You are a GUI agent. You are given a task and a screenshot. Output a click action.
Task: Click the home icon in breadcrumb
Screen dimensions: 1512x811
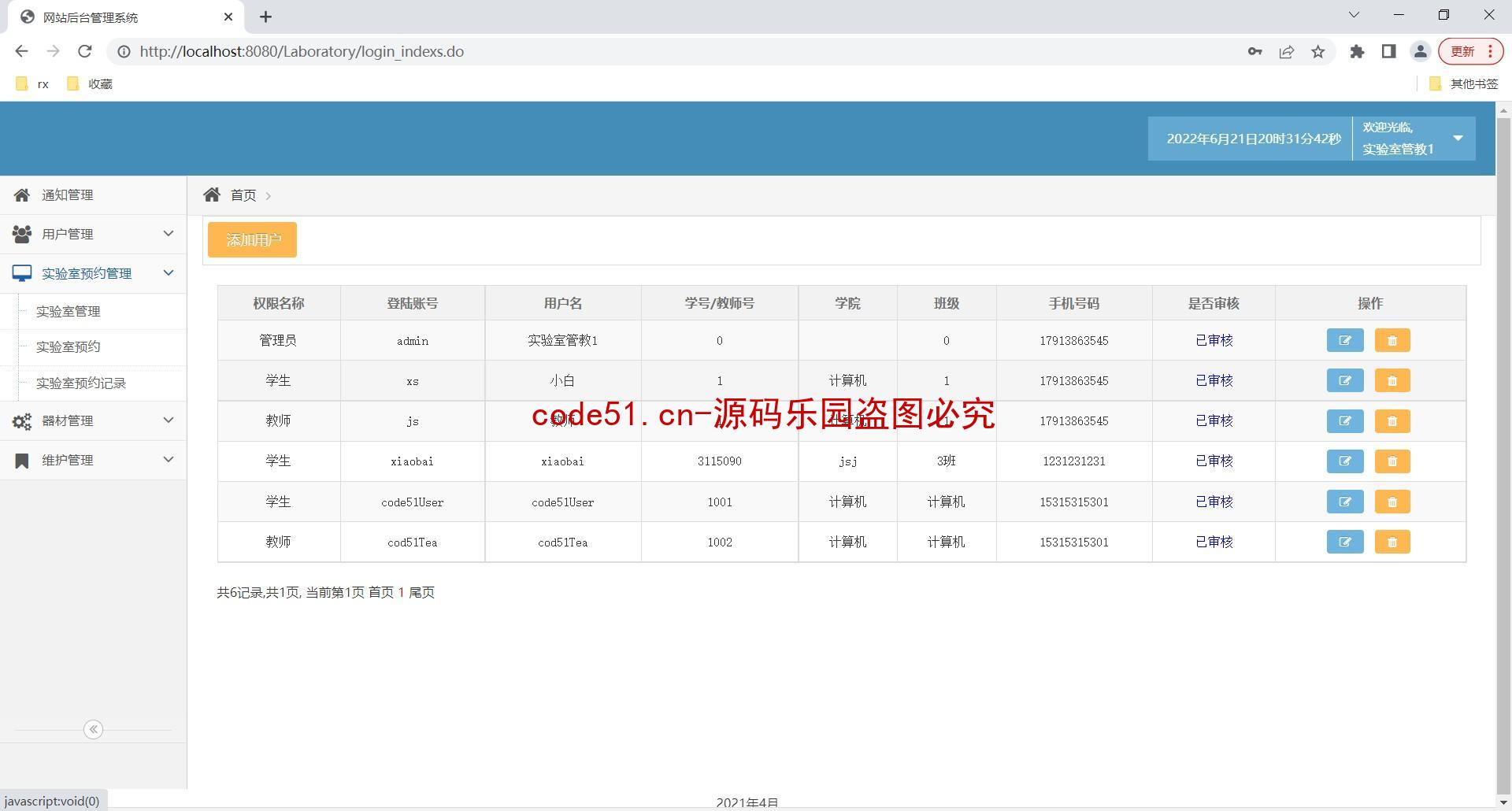(x=212, y=194)
